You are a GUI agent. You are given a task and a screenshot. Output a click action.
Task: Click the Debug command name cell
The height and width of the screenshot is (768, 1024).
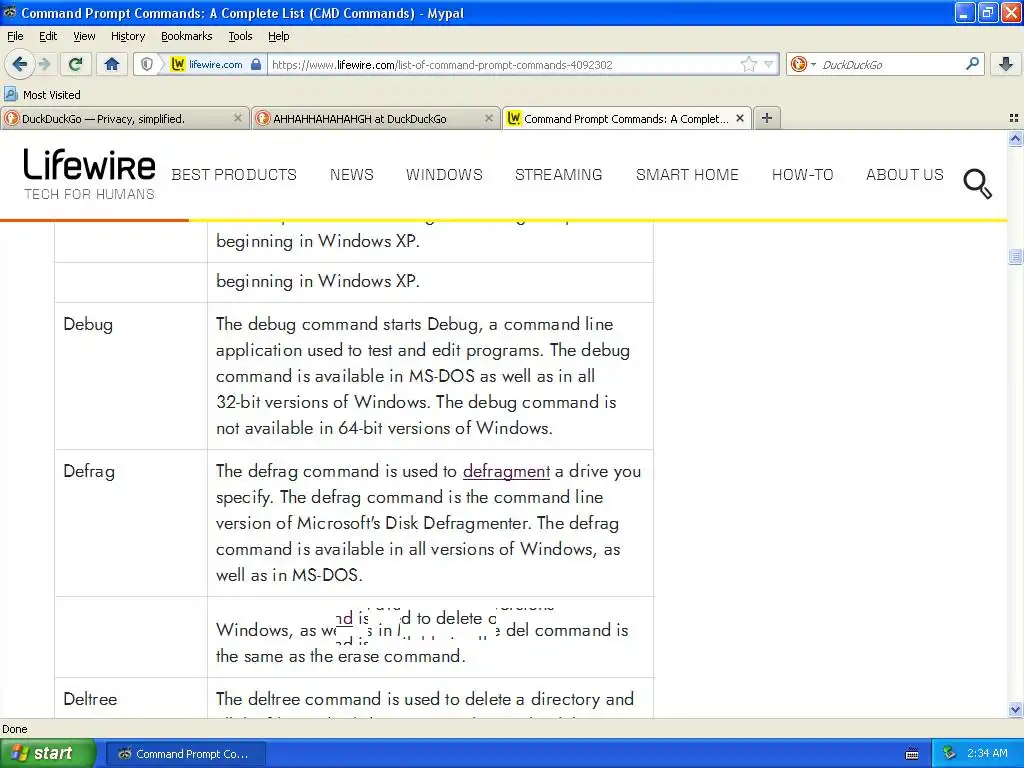coord(131,376)
